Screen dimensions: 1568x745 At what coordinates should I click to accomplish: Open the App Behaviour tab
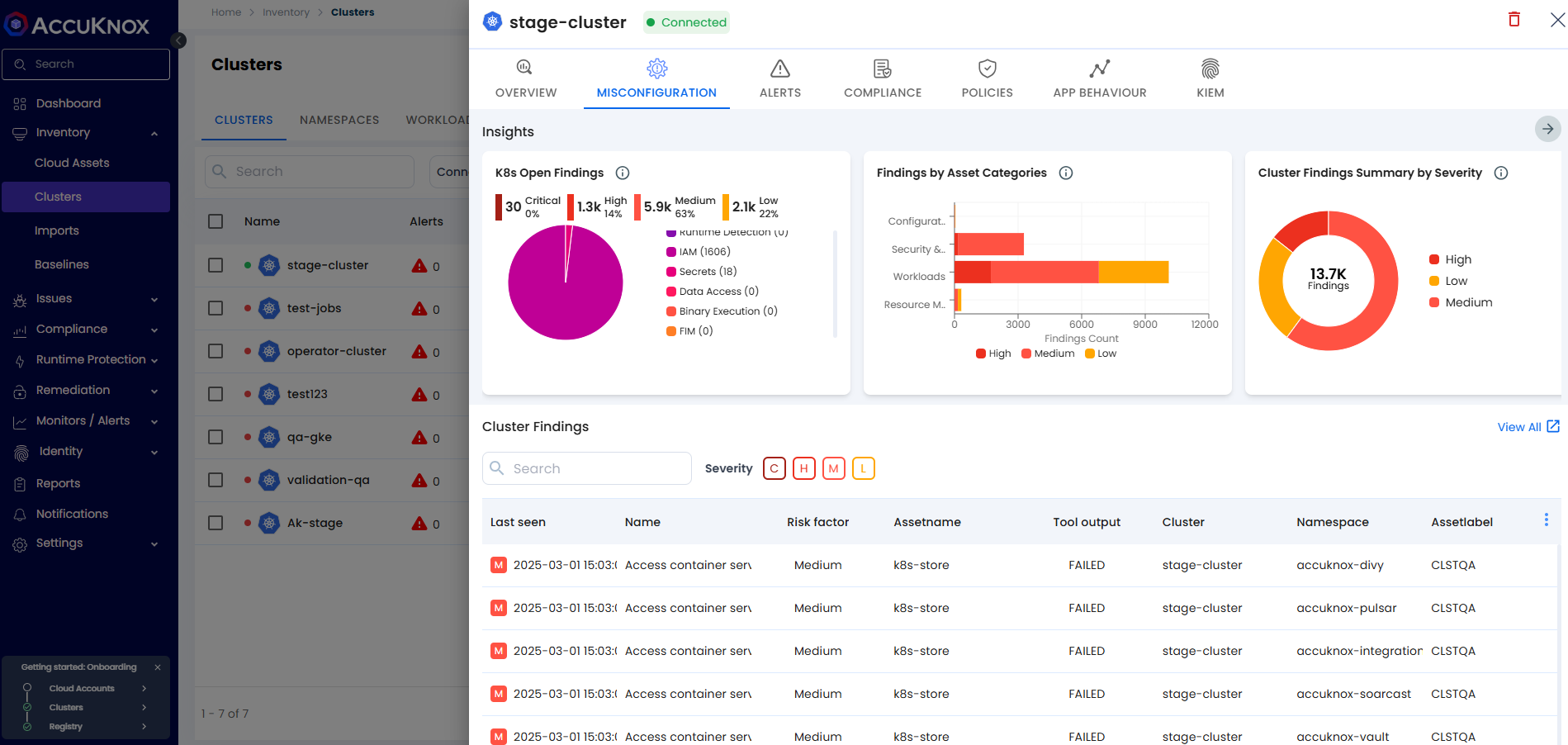(x=1100, y=79)
